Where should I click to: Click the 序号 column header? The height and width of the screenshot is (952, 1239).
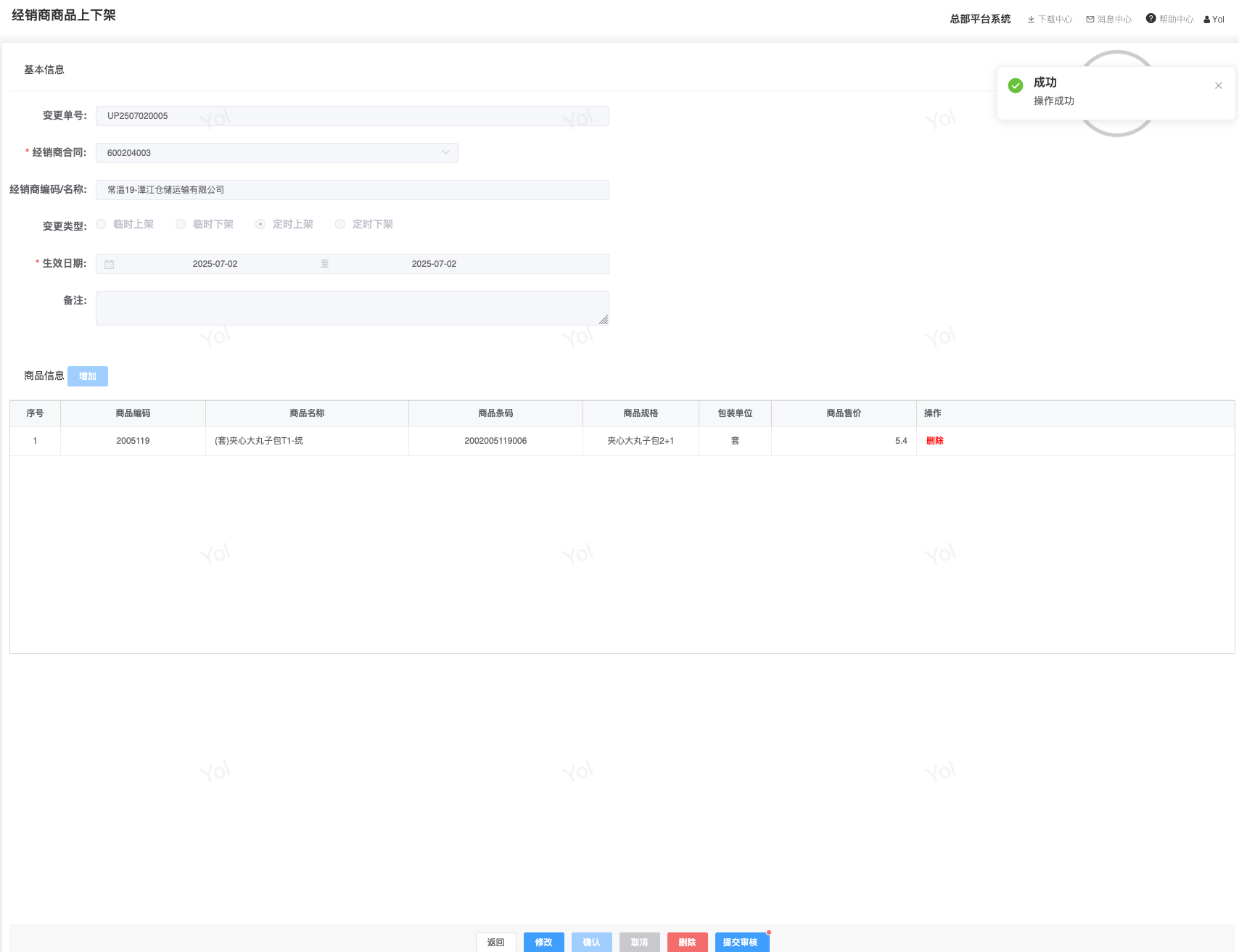pos(35,413)
